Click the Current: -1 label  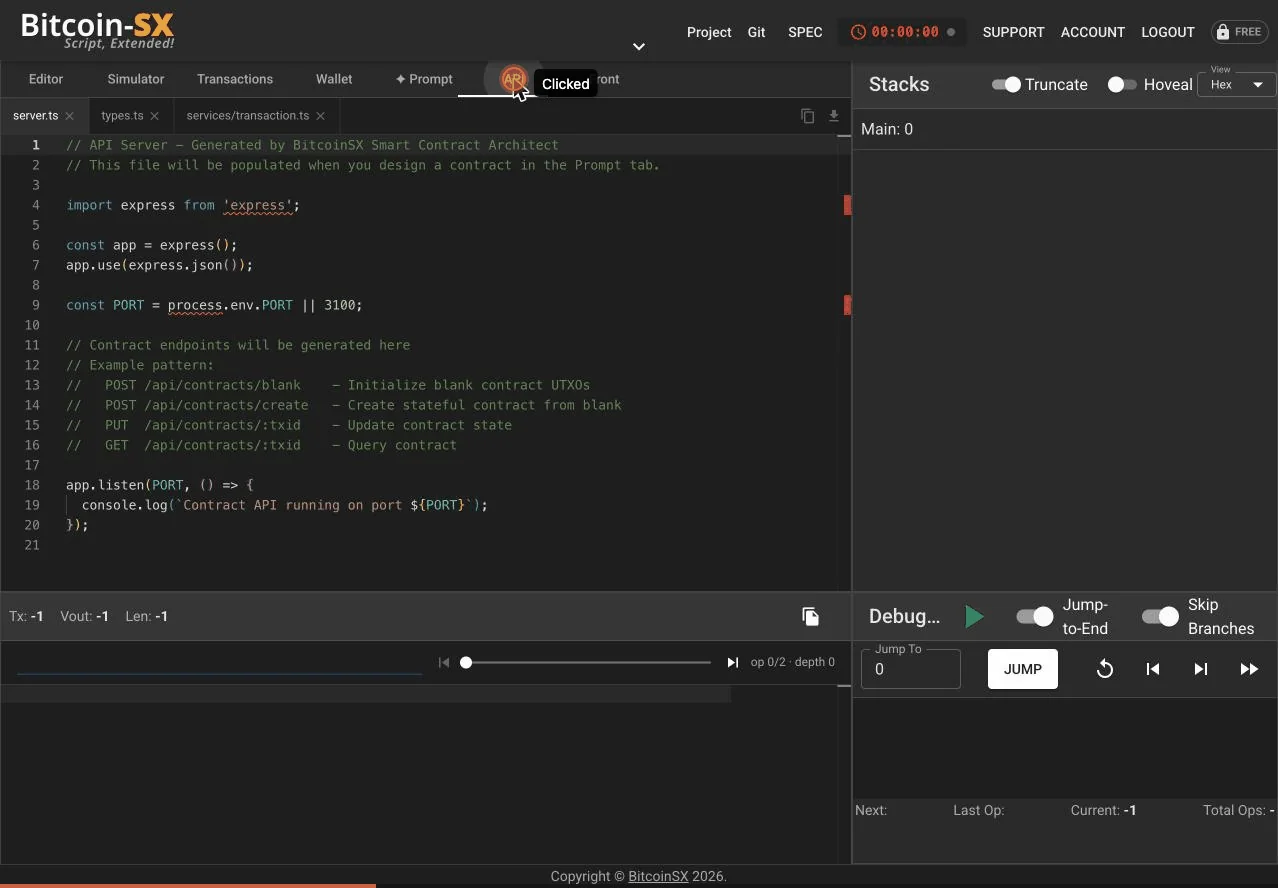pos(1103,810)
